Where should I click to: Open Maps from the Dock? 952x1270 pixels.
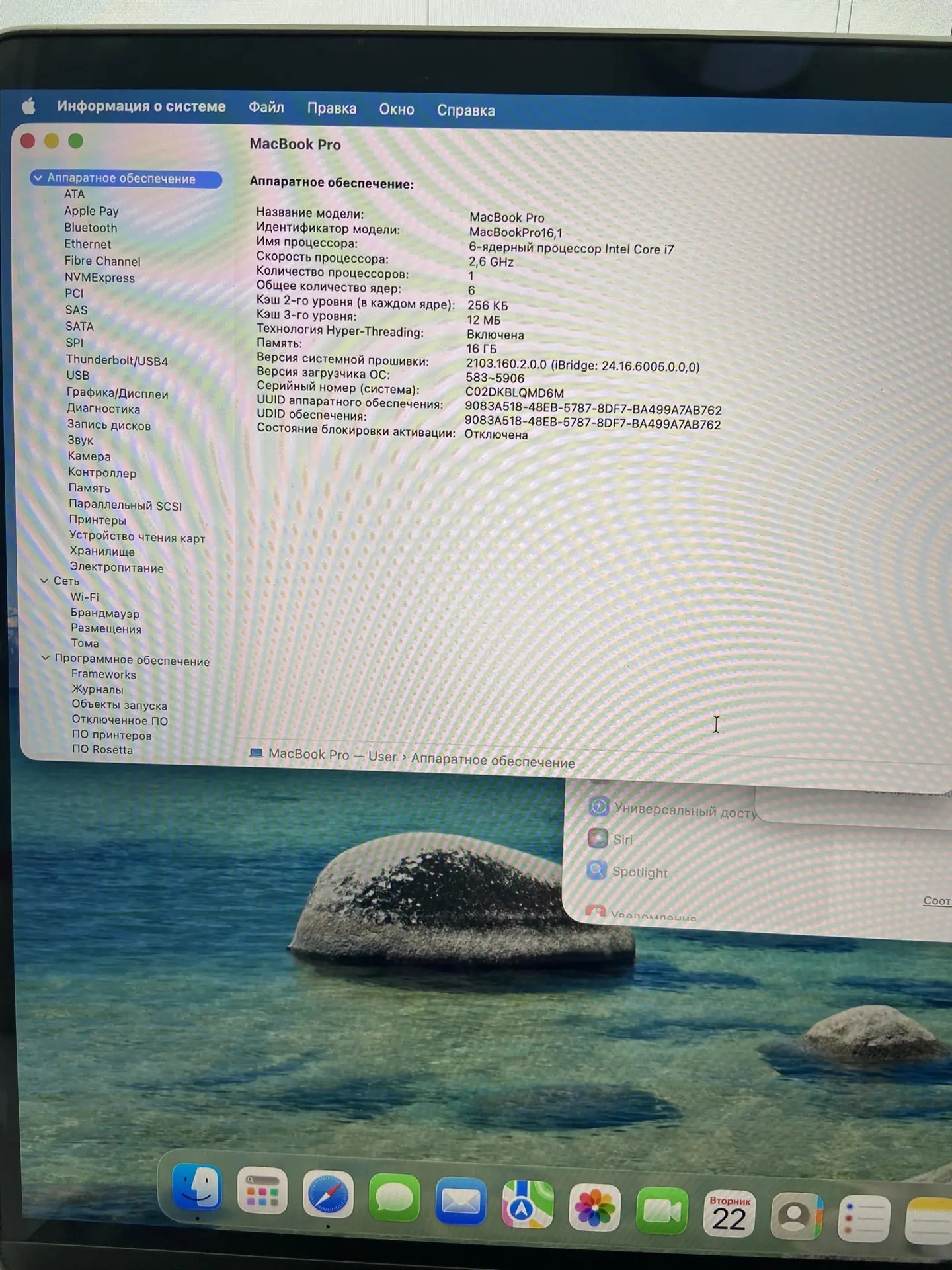(528, 1205)
